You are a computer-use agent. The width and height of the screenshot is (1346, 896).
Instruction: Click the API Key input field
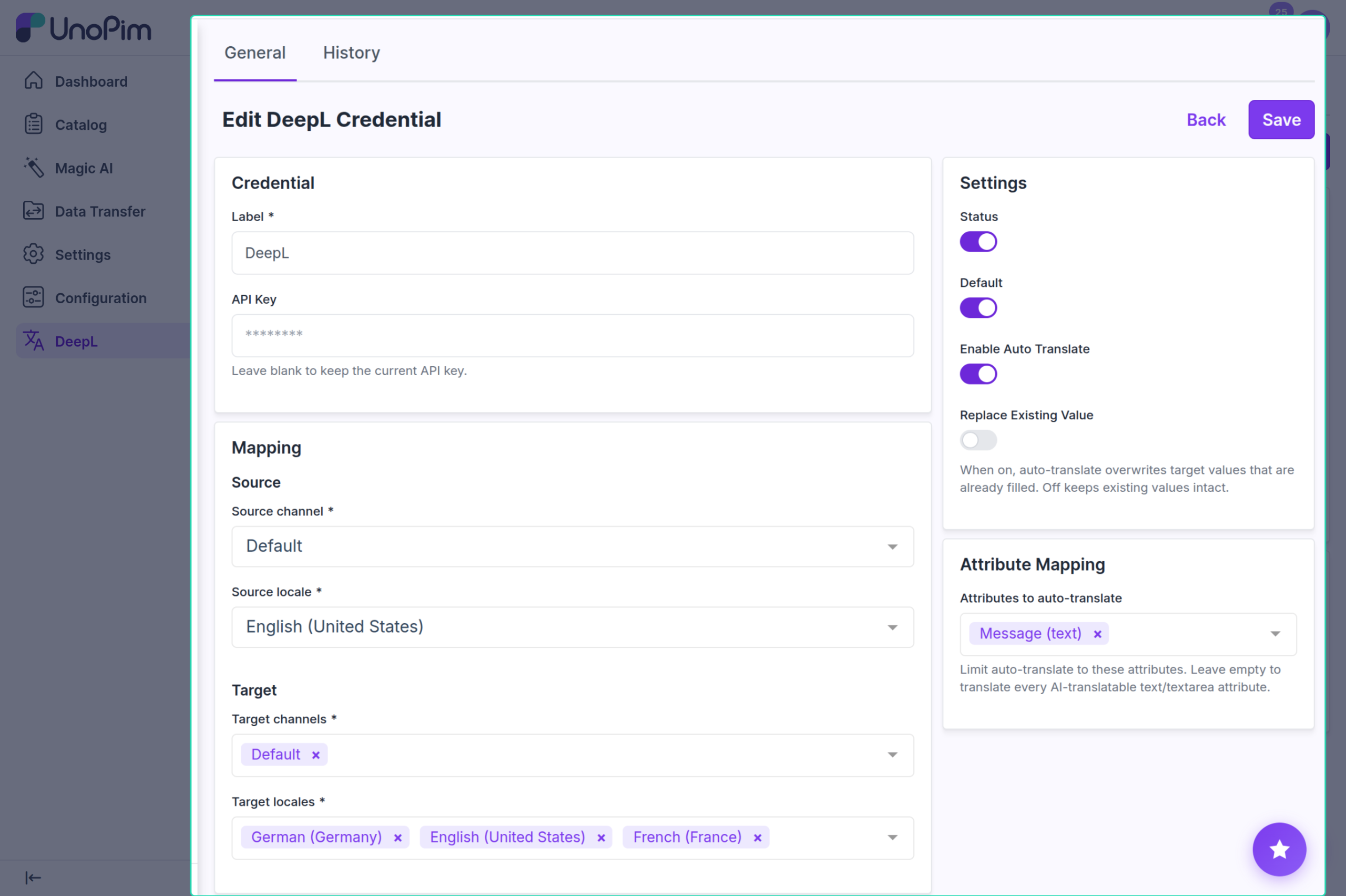(572, 335)
